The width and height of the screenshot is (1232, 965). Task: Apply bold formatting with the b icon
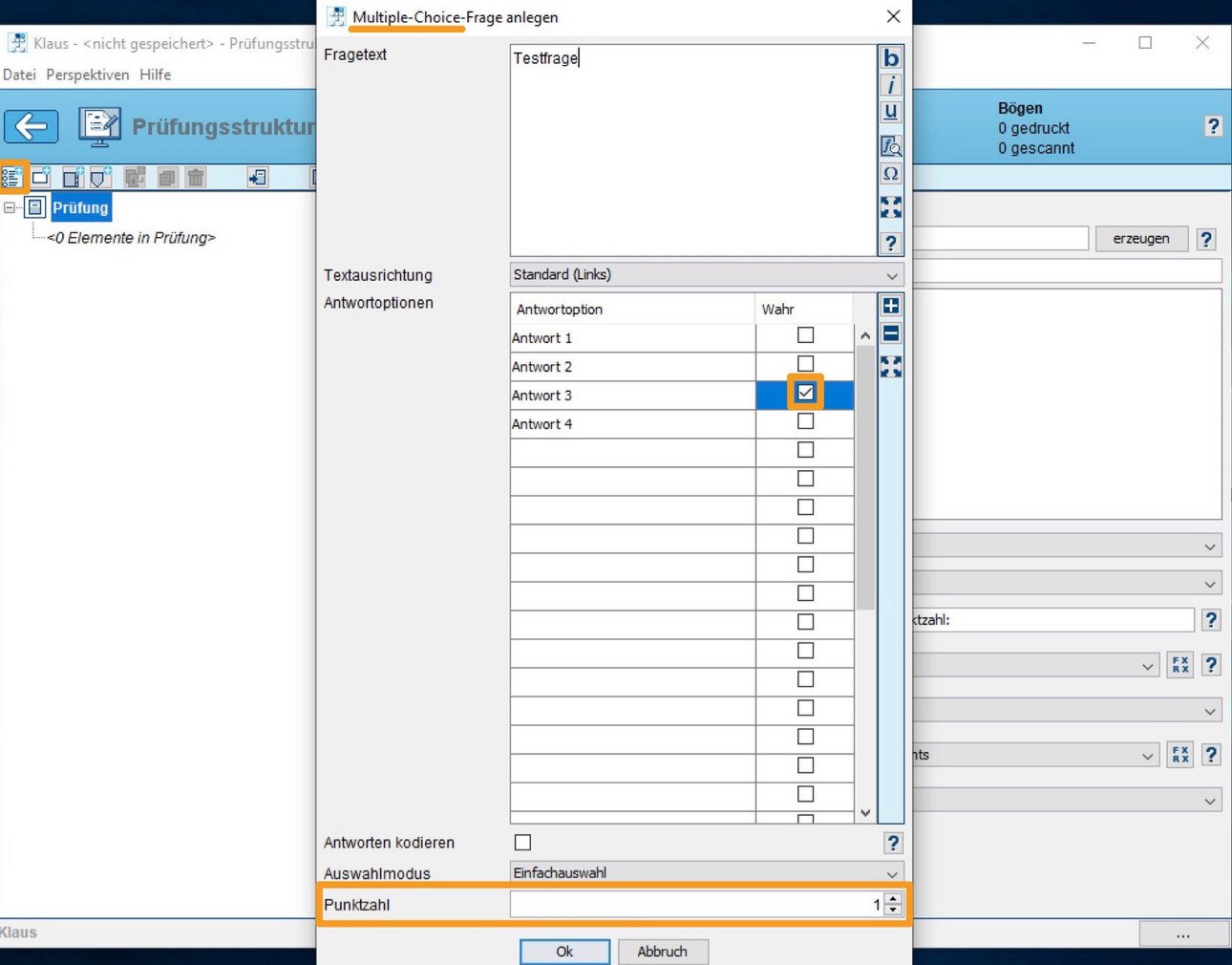click(890, 58)
